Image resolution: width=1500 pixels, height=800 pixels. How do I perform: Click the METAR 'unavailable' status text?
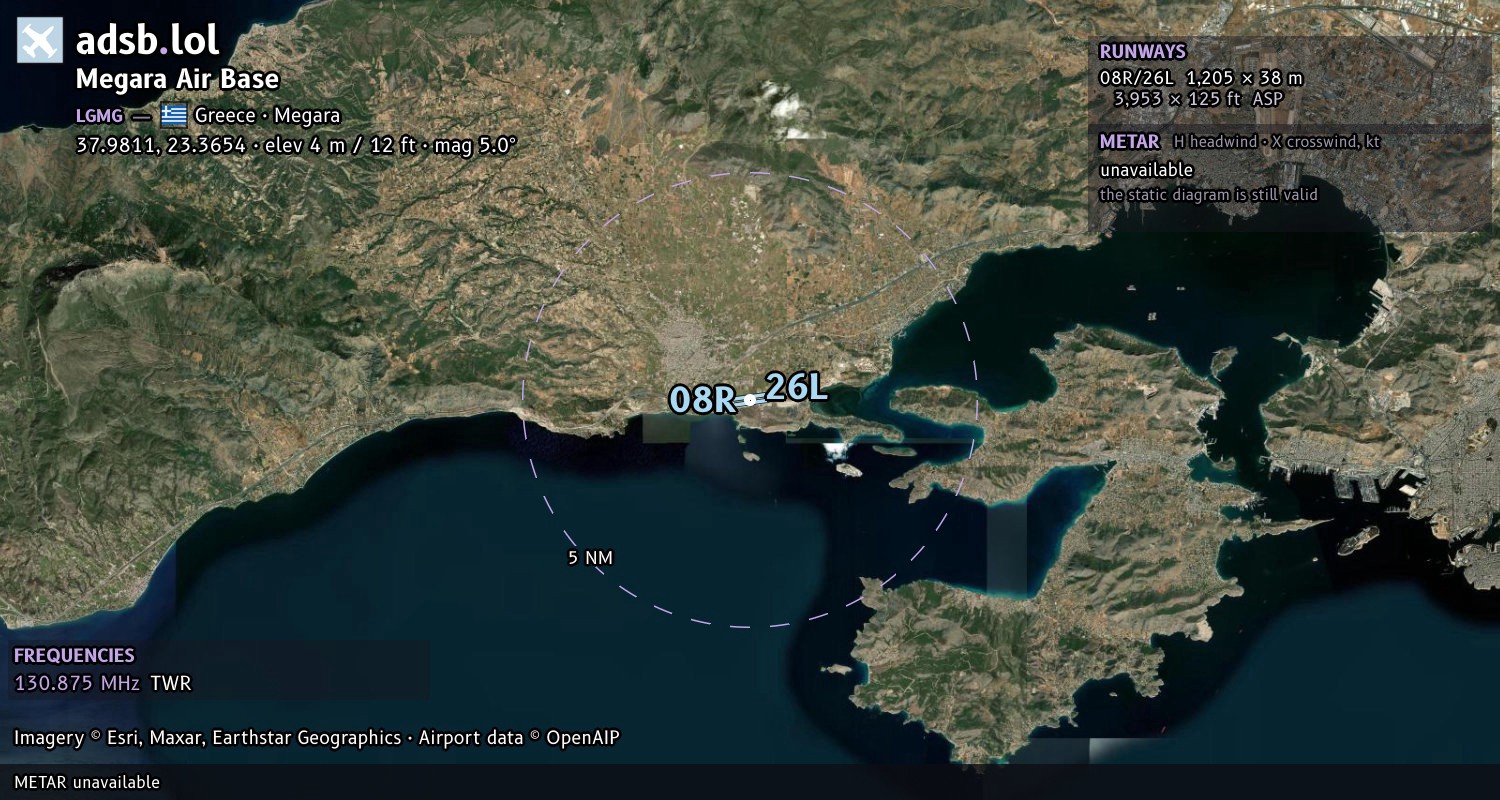1146,170
